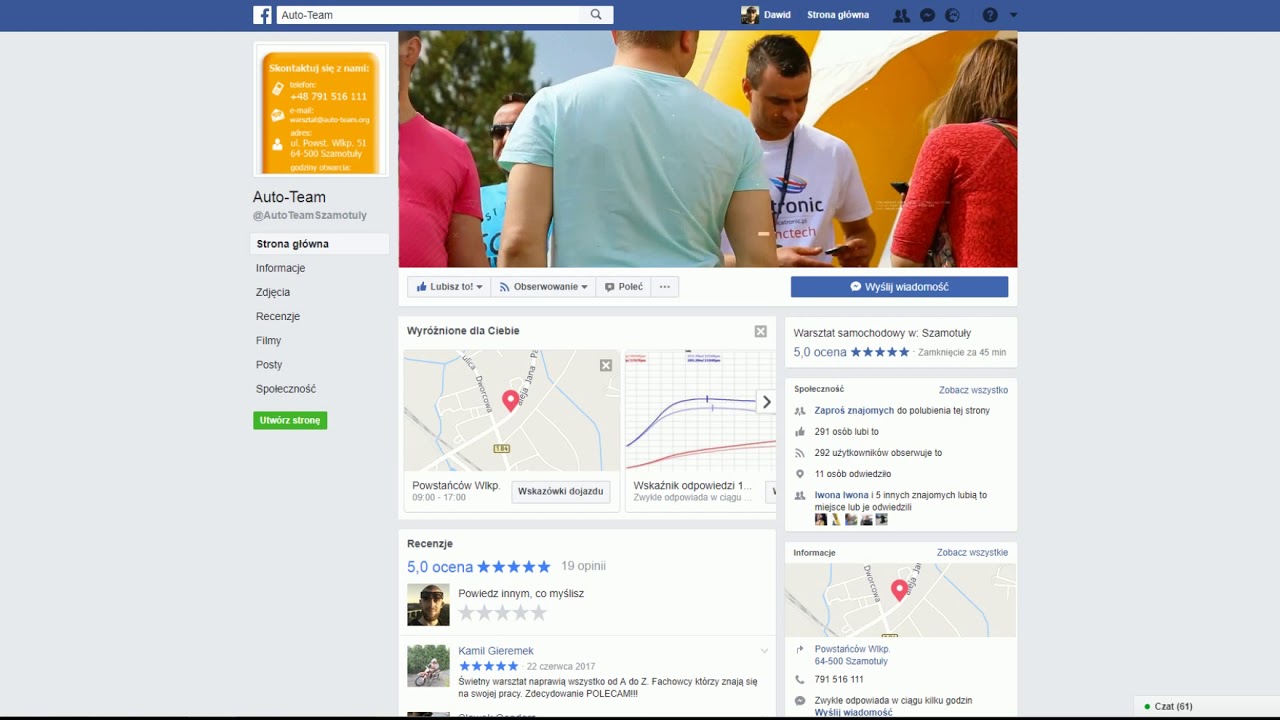
Task: Click the Wskazówki dojazdu button
Action: (x=560, y=491)
